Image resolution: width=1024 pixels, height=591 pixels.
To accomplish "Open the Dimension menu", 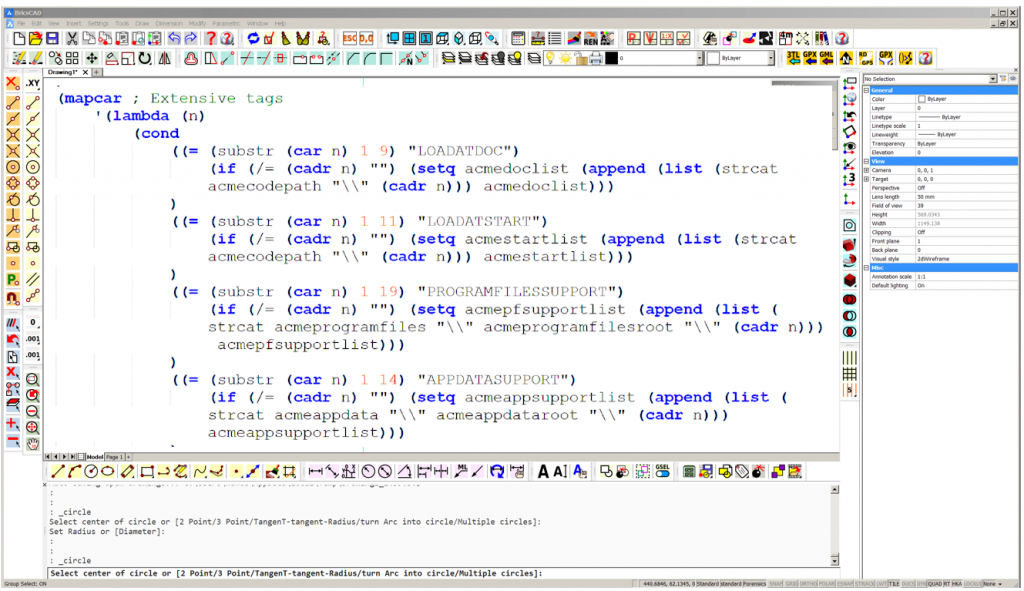I will [168, 24].
